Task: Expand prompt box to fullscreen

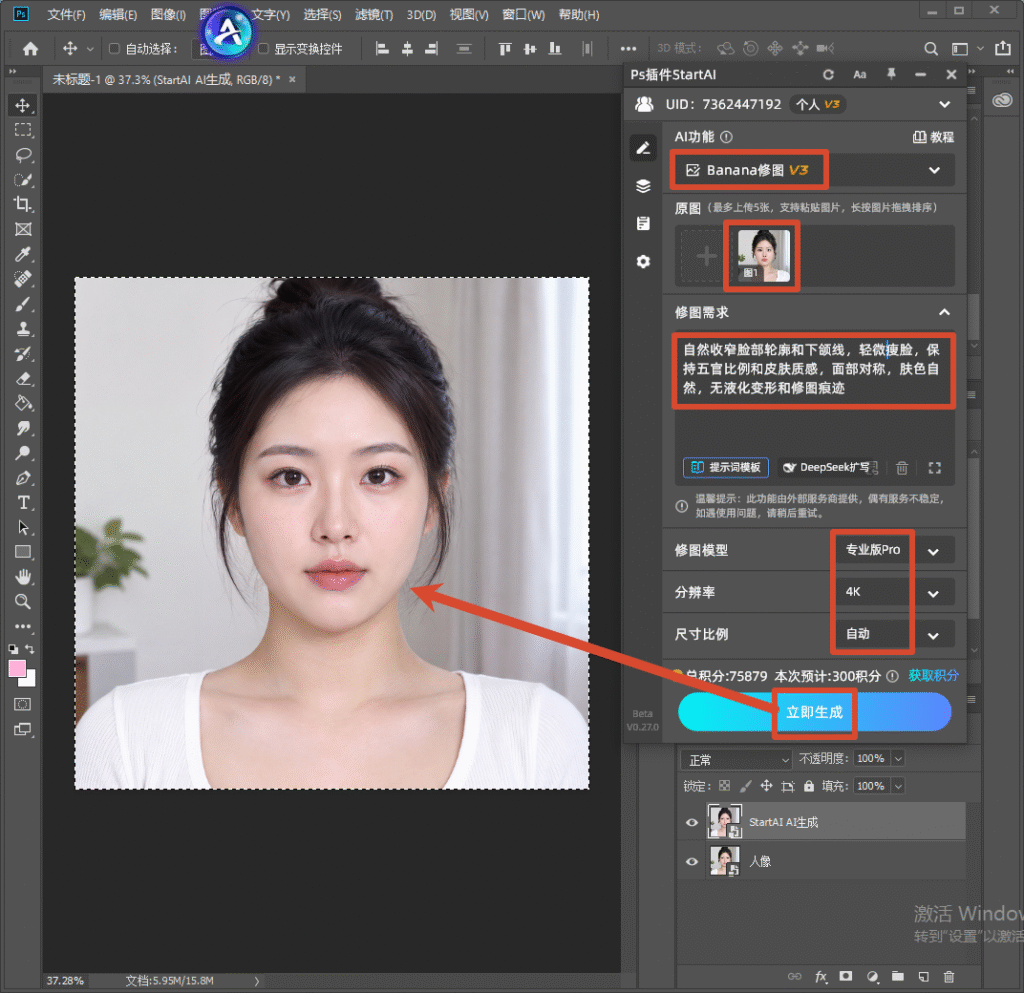Action: [935, 467]
